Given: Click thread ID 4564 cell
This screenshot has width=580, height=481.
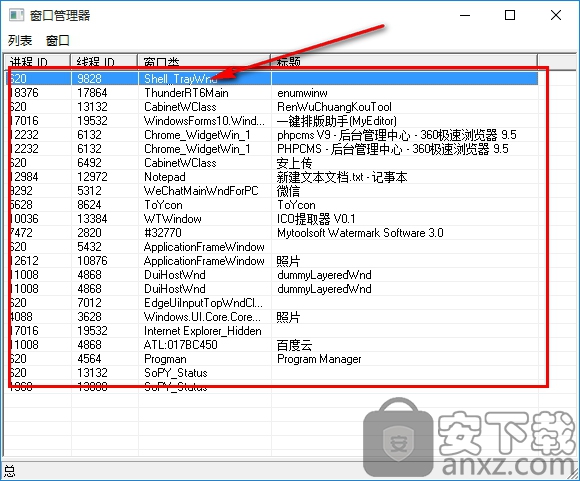Looking at the screenshot, I should [x=90, y=359].
